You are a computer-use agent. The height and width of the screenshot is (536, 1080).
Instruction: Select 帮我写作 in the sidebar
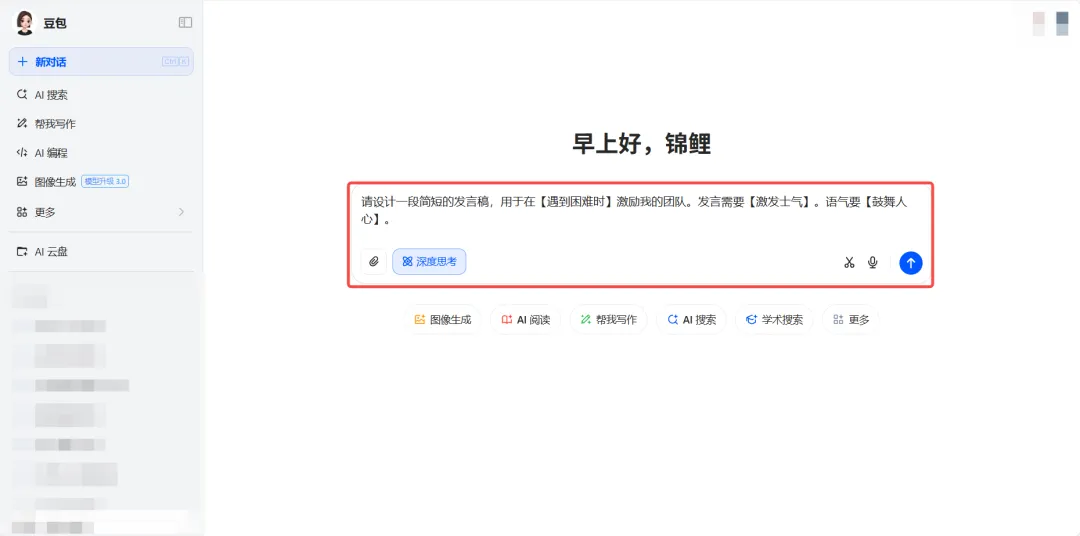pyautogui.click(x=54, y=124)
